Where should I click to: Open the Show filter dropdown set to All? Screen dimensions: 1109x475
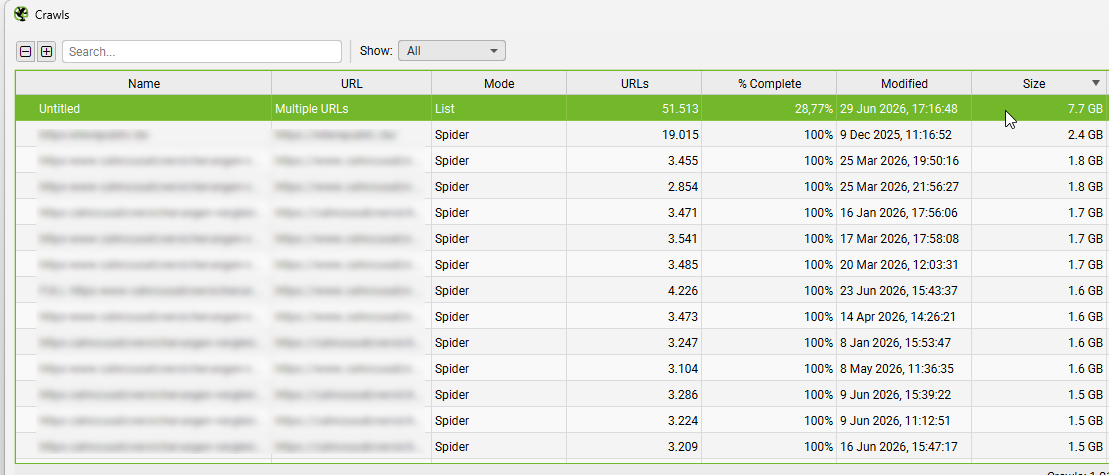point(452,51)
